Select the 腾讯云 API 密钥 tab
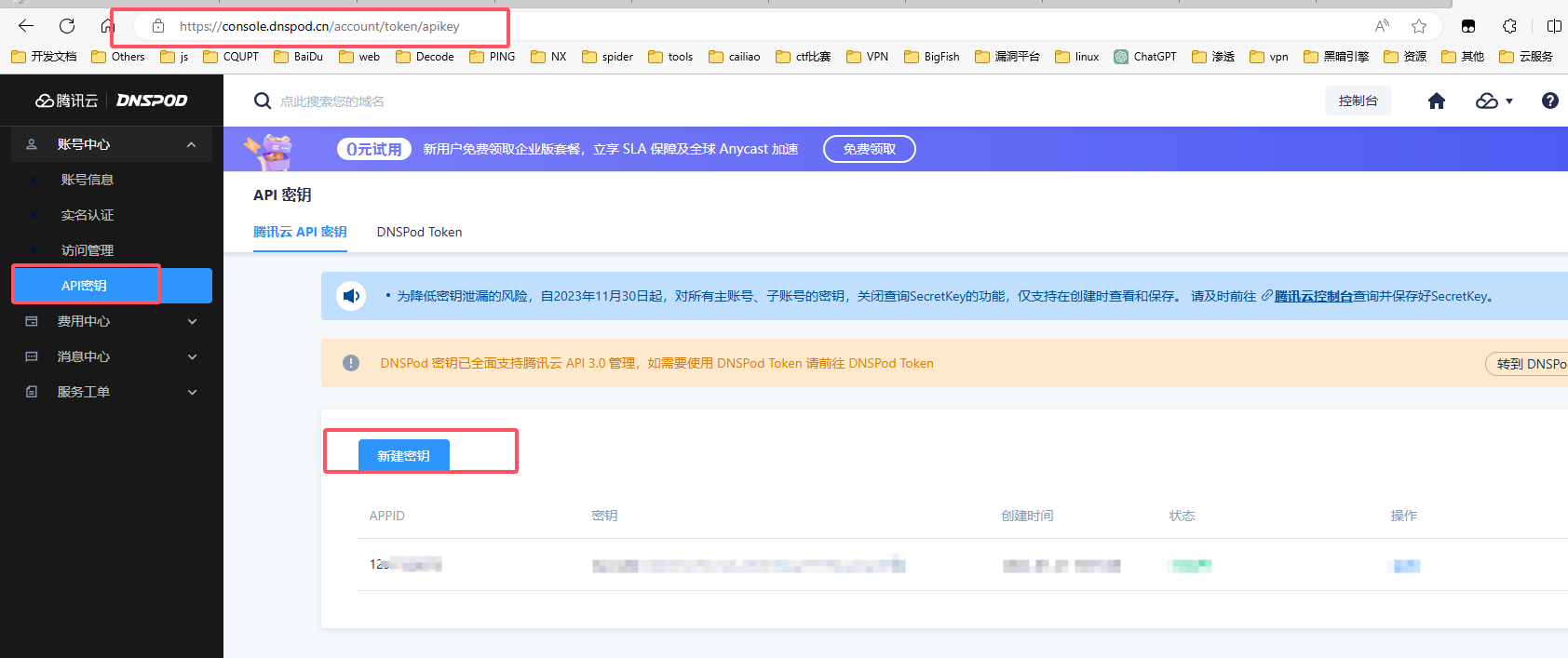 point(300,232)
